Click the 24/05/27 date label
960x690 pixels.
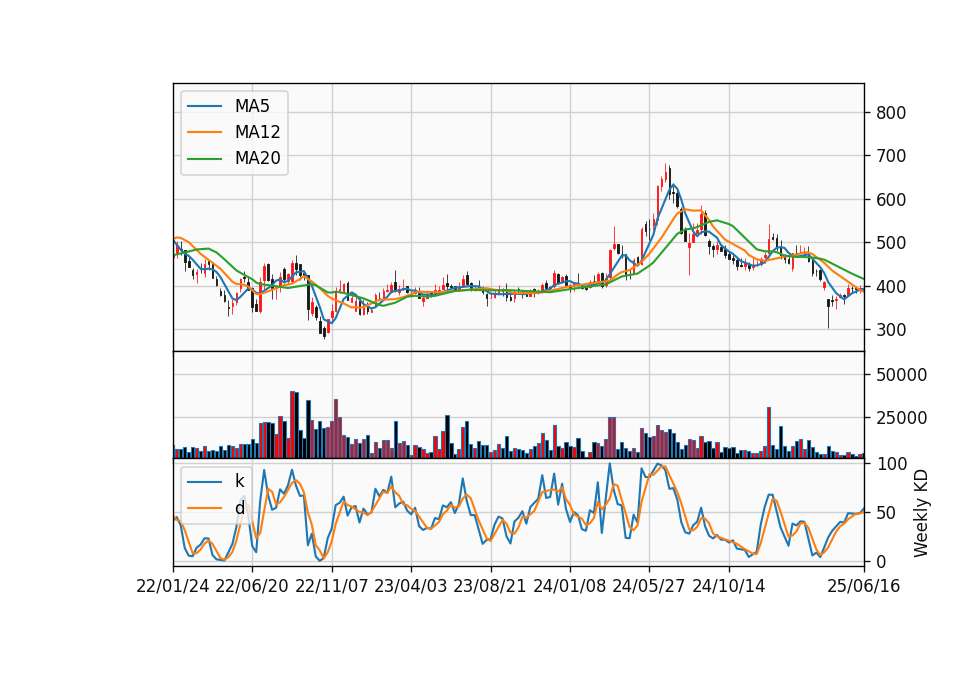point(649,587)
